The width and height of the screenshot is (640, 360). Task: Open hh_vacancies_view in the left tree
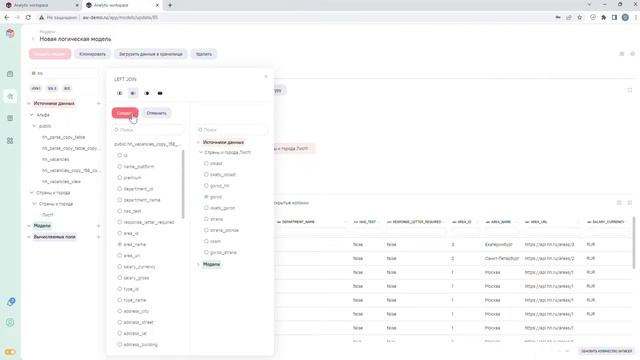(x=61, y=182)
